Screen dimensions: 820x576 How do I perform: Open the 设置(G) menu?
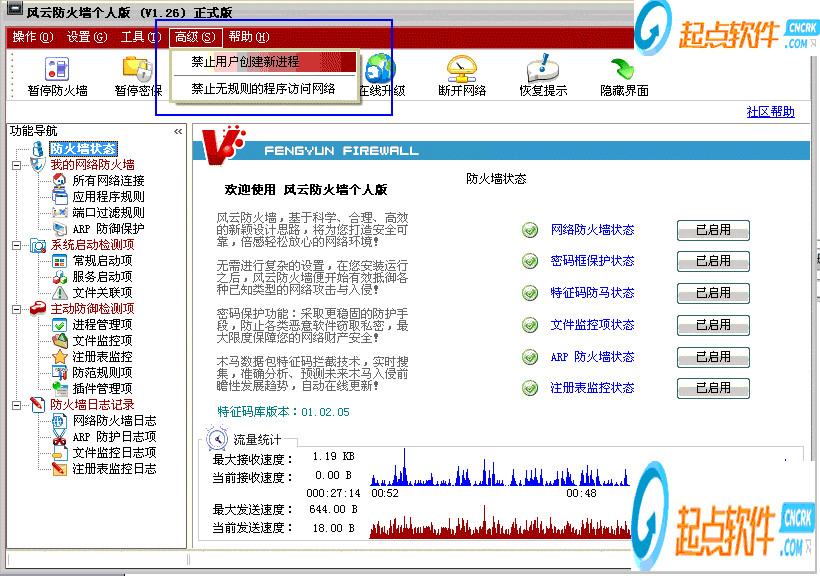coord(87,37)
